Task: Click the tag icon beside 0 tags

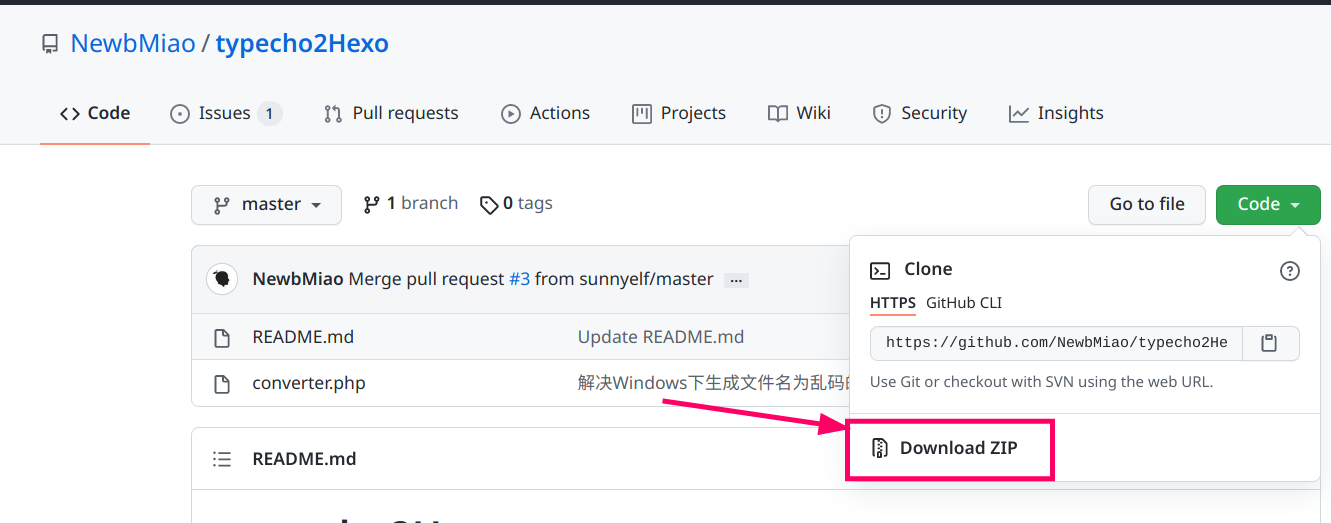Action: (489, 205)
